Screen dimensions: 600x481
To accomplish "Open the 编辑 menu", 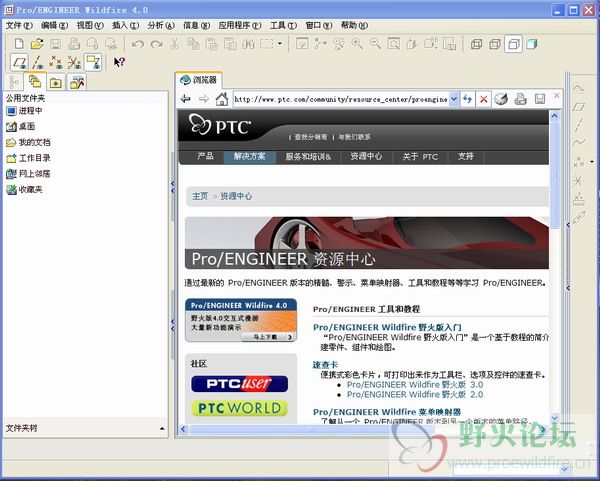I will 54,25.
